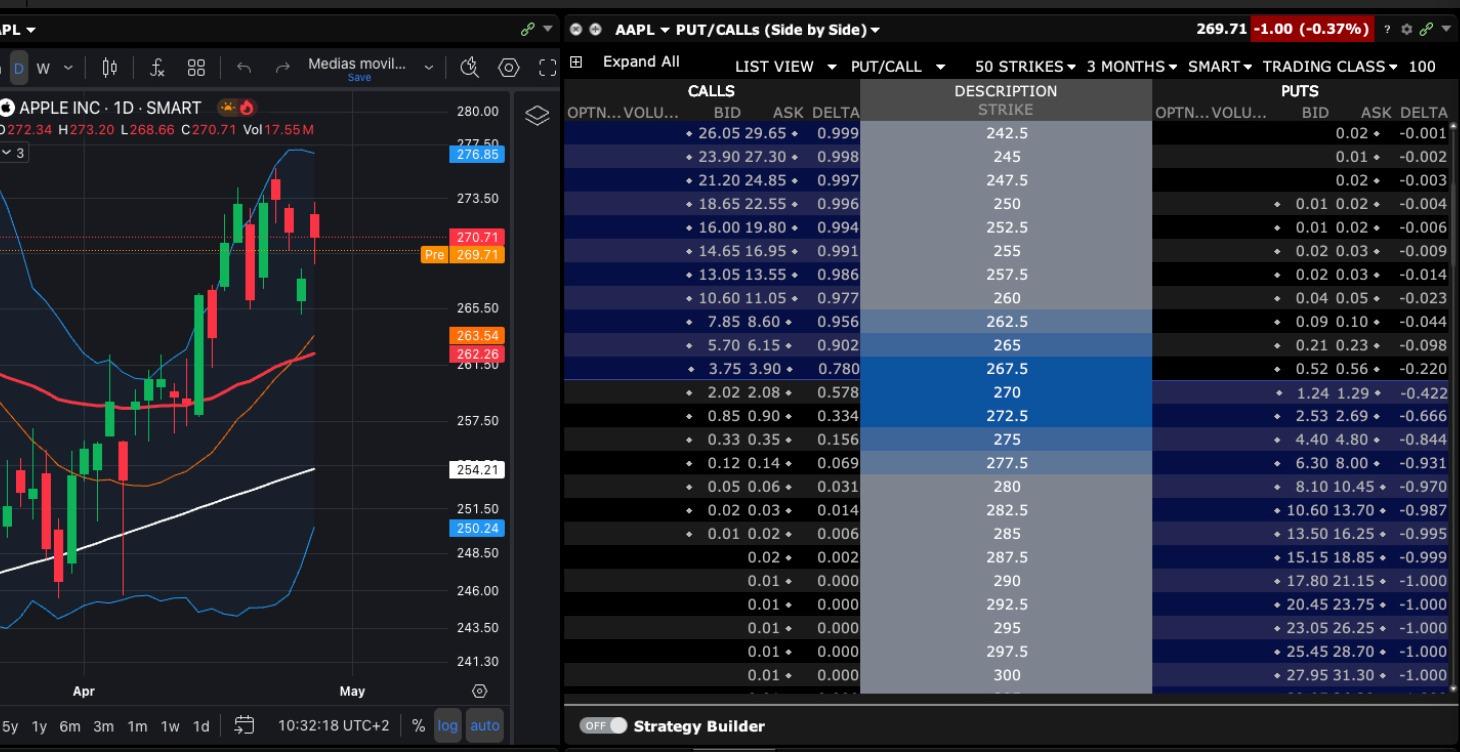Set chart range to 1y
The height and width of the screenshot is (752, 1460).
click(39, 726)
